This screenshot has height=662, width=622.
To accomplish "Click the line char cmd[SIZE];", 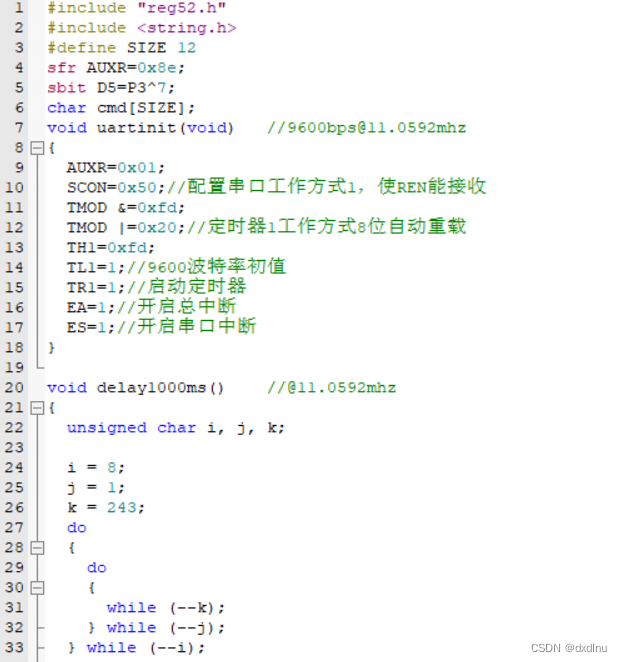I will click(121, 108).
